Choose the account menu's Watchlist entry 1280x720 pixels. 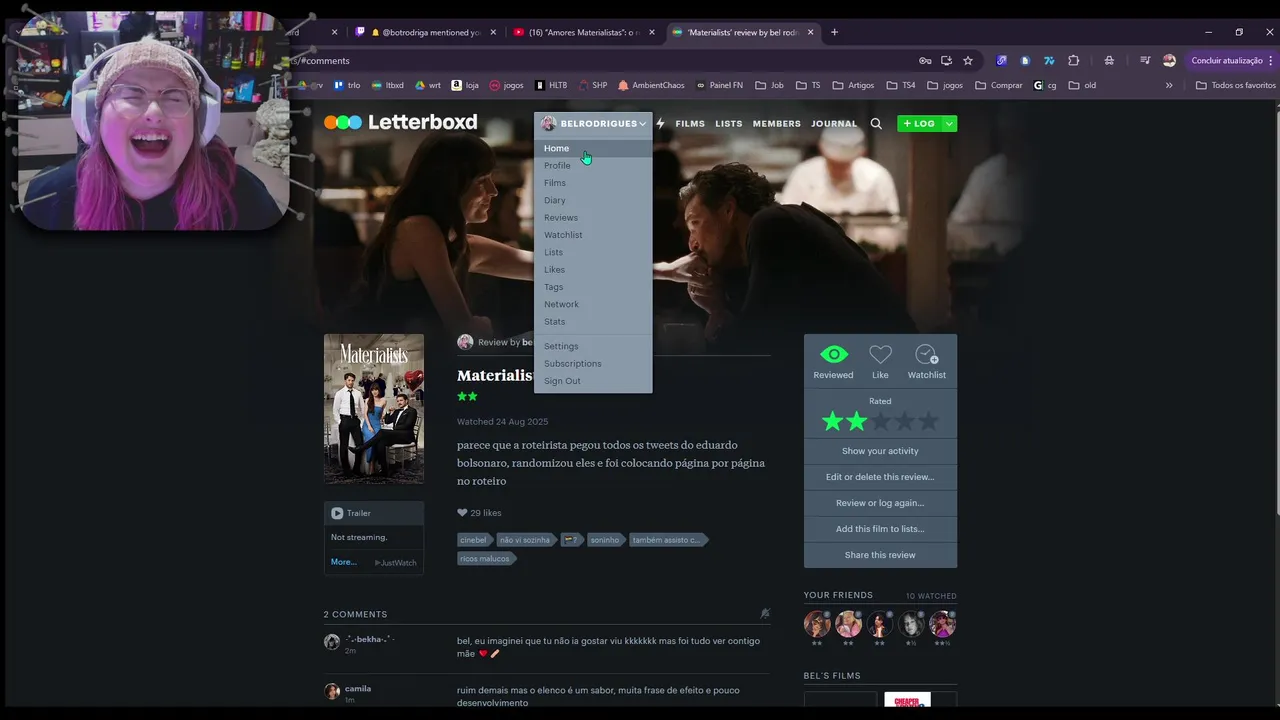tap(593, 235)
